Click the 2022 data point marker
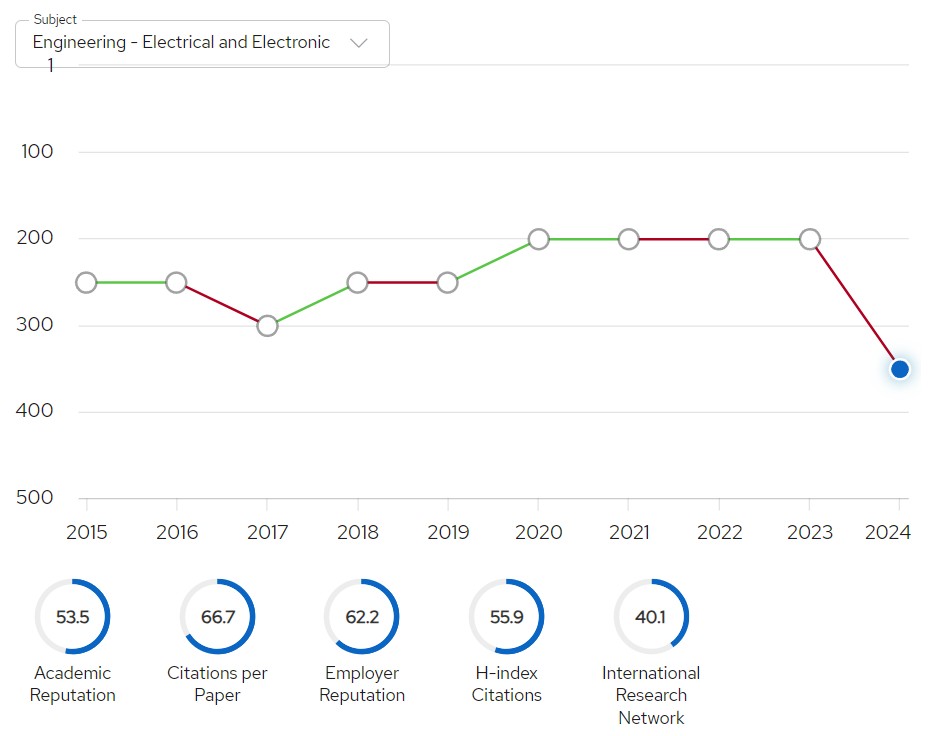Image resolution: width=930 pixels, height=736 pixels. pos(719,239)
